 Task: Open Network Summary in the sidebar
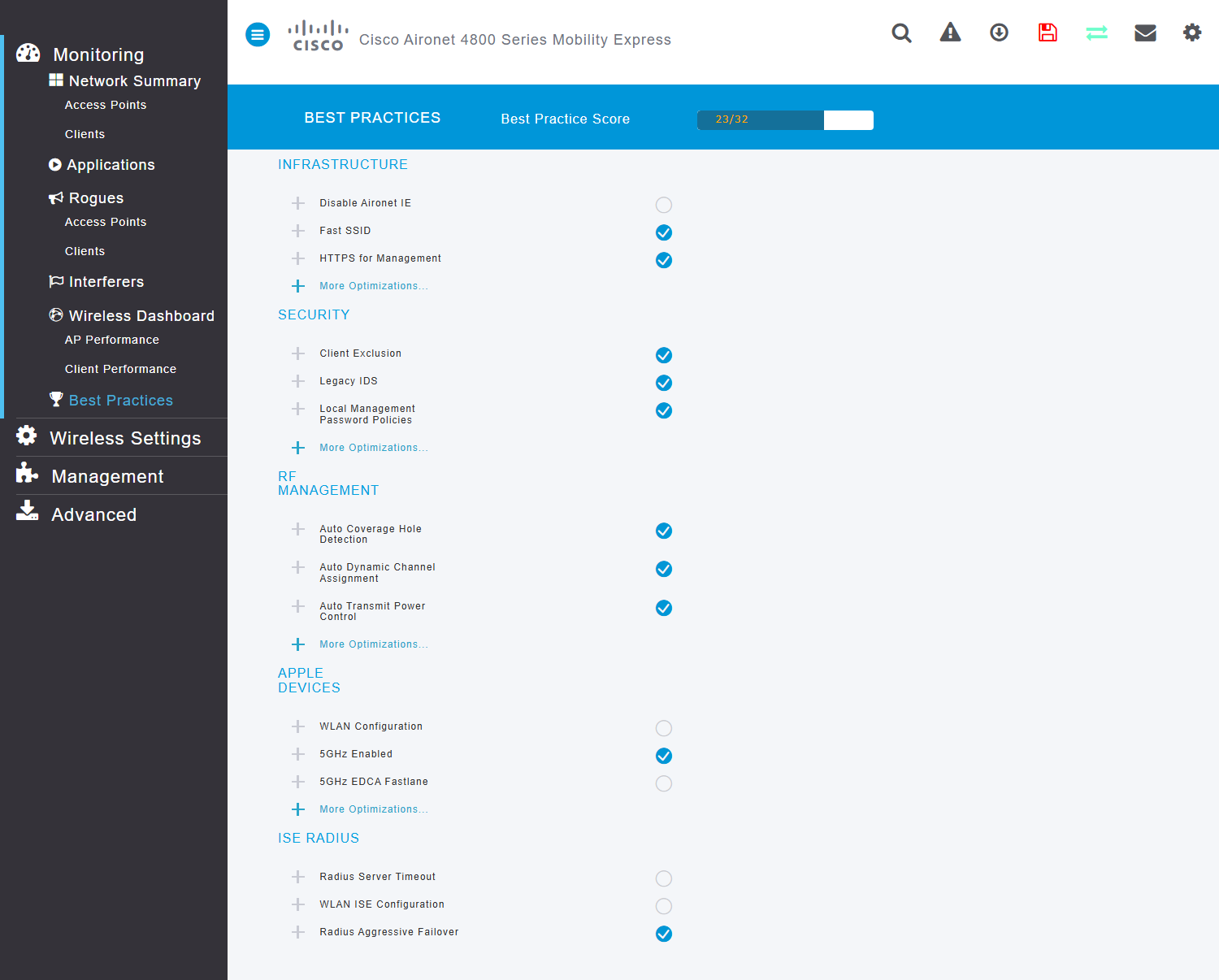coord(135,80)
